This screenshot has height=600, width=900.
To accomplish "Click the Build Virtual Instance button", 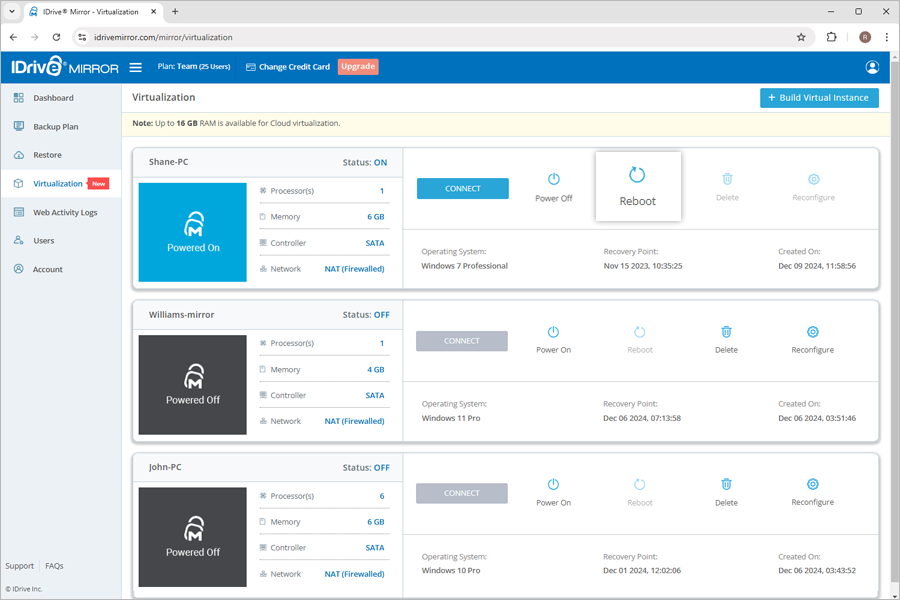I will coord(819,98).
